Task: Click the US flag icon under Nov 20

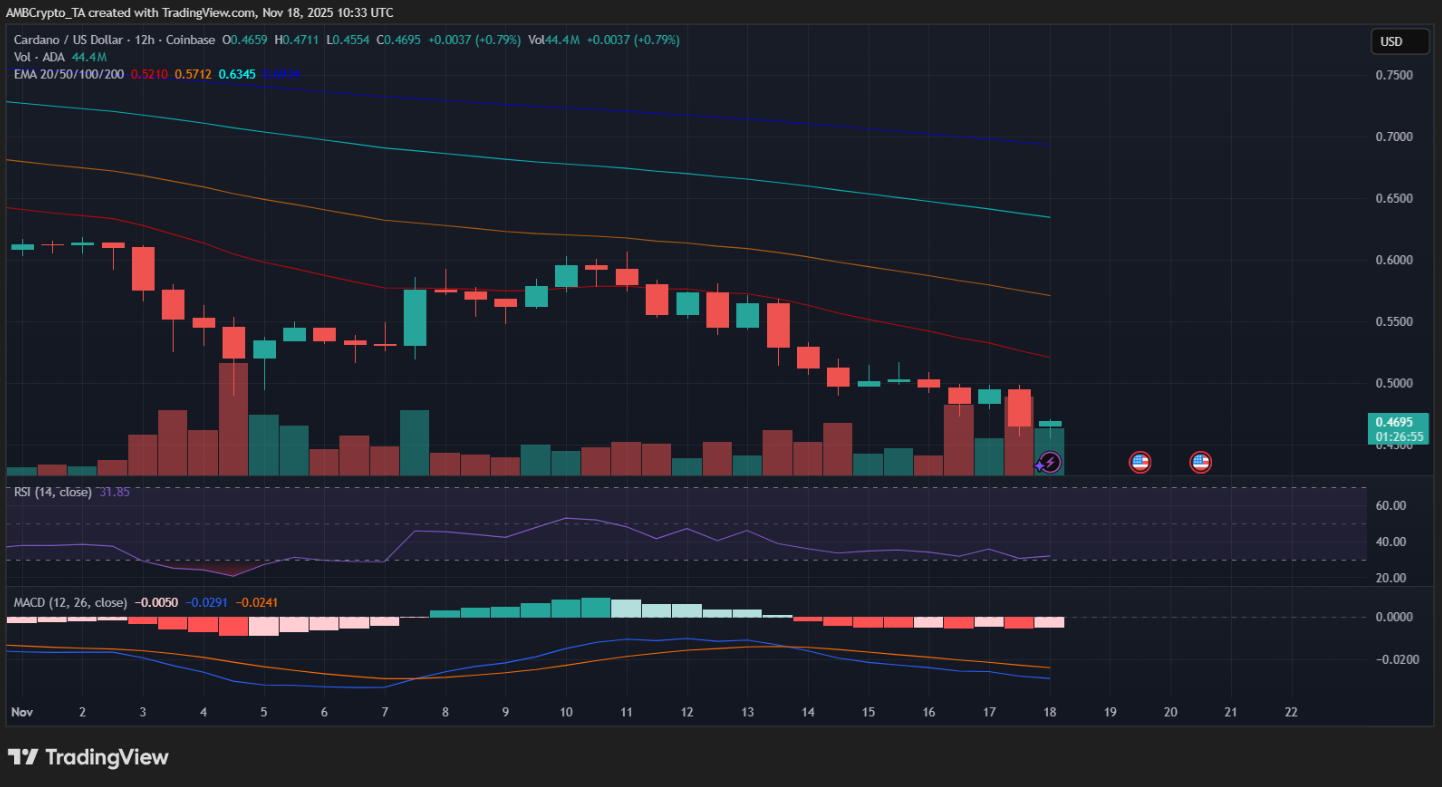Action: 1200,462
